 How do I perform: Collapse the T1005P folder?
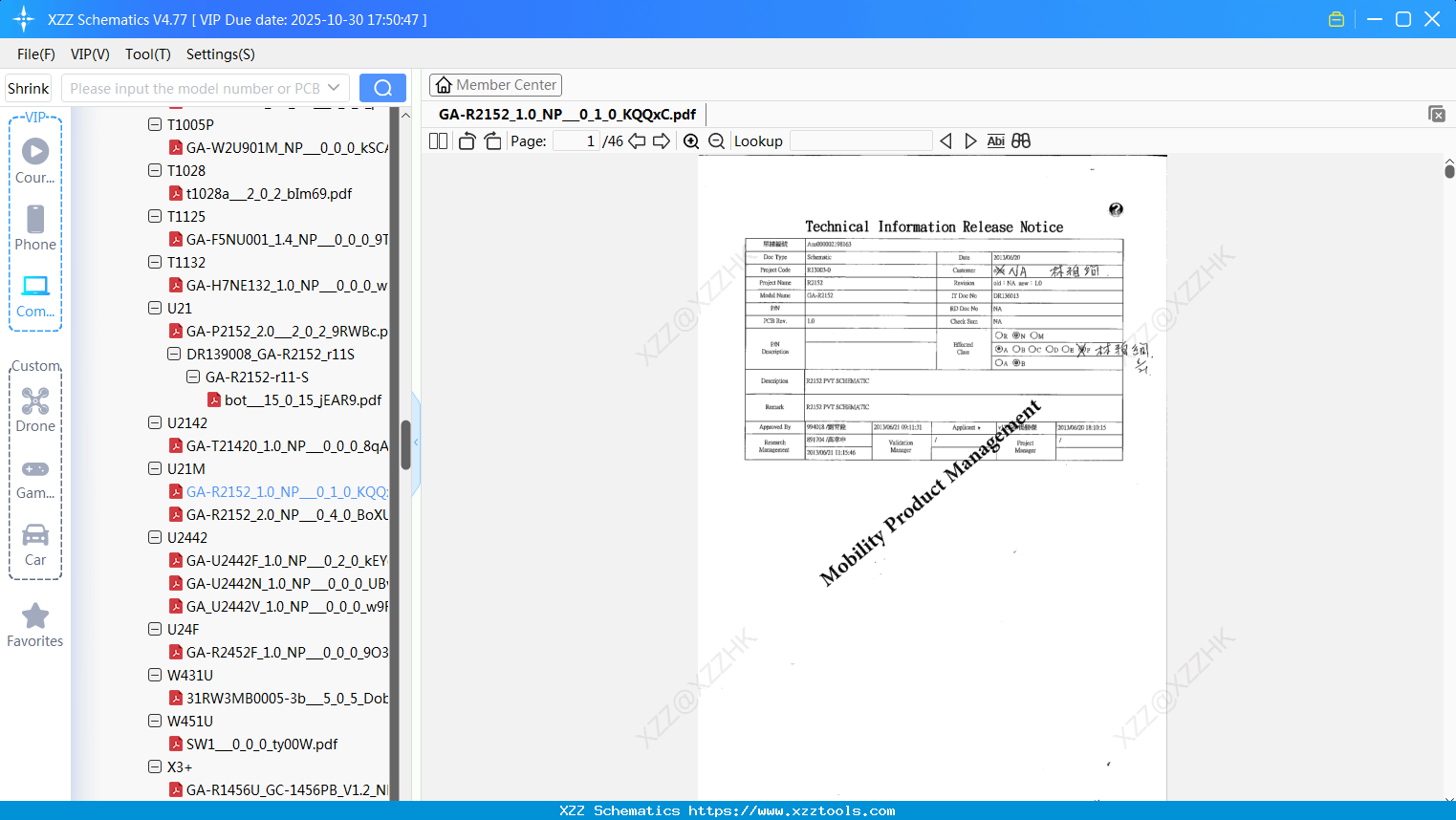pyautogui.click(x=155, y=124)
